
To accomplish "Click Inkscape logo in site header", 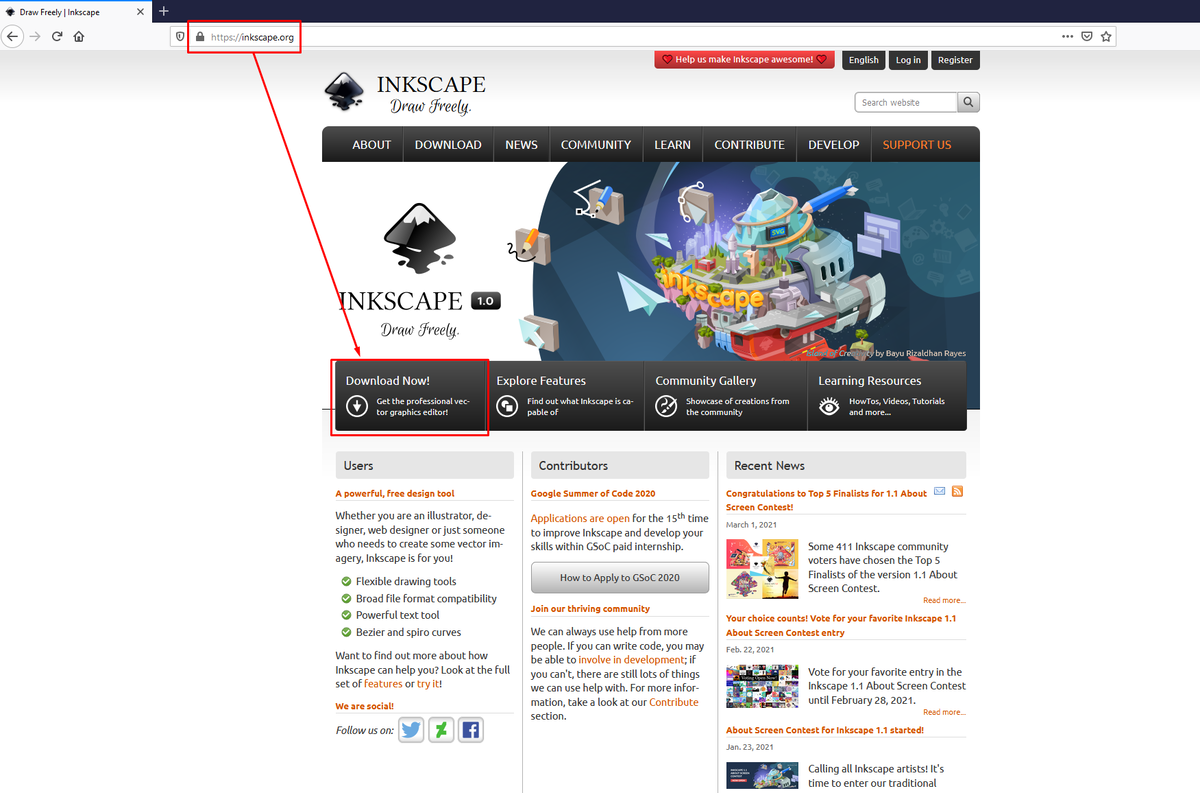I will 405,93.
